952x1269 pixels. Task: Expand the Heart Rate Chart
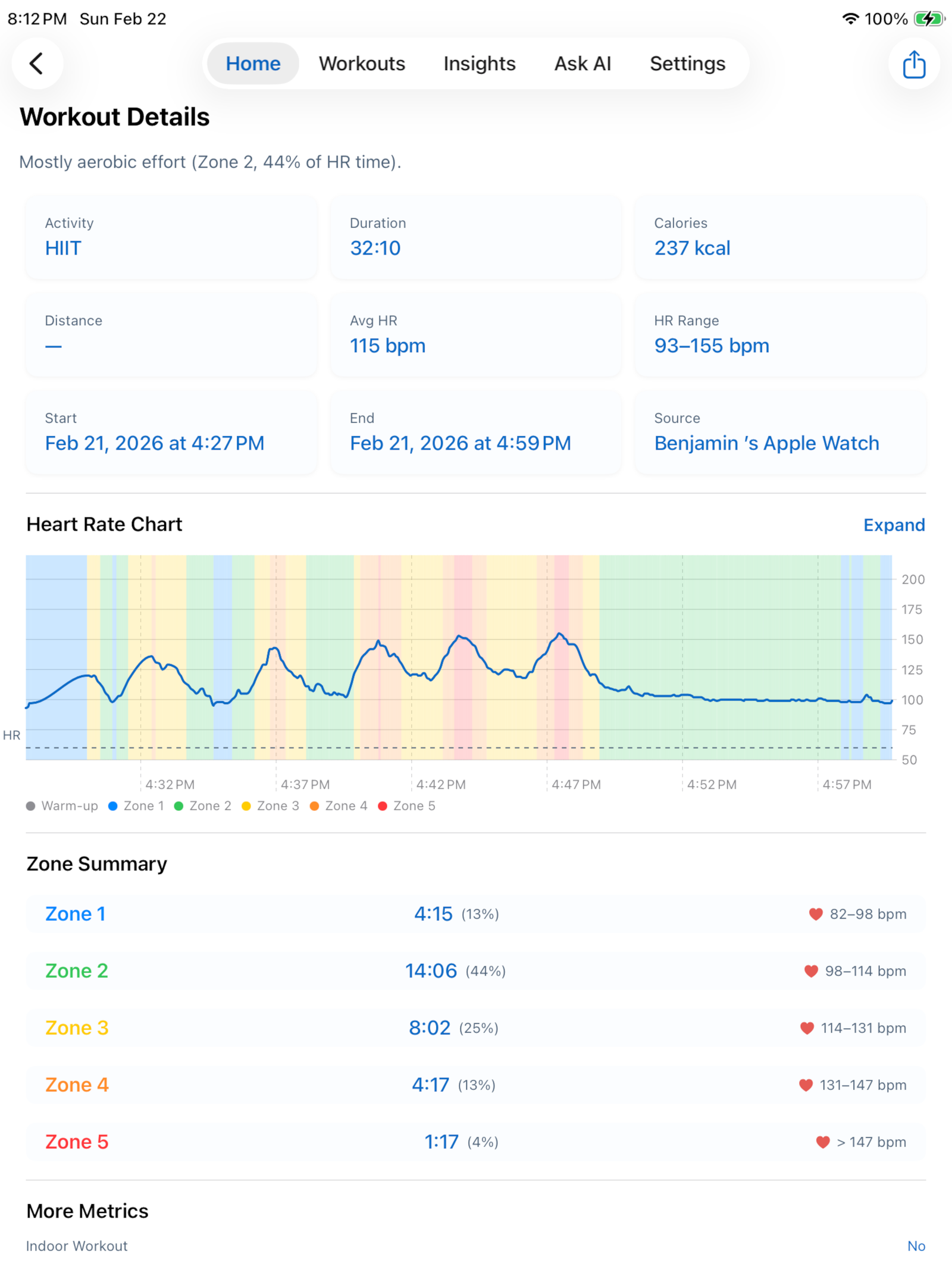pos(894,525)
